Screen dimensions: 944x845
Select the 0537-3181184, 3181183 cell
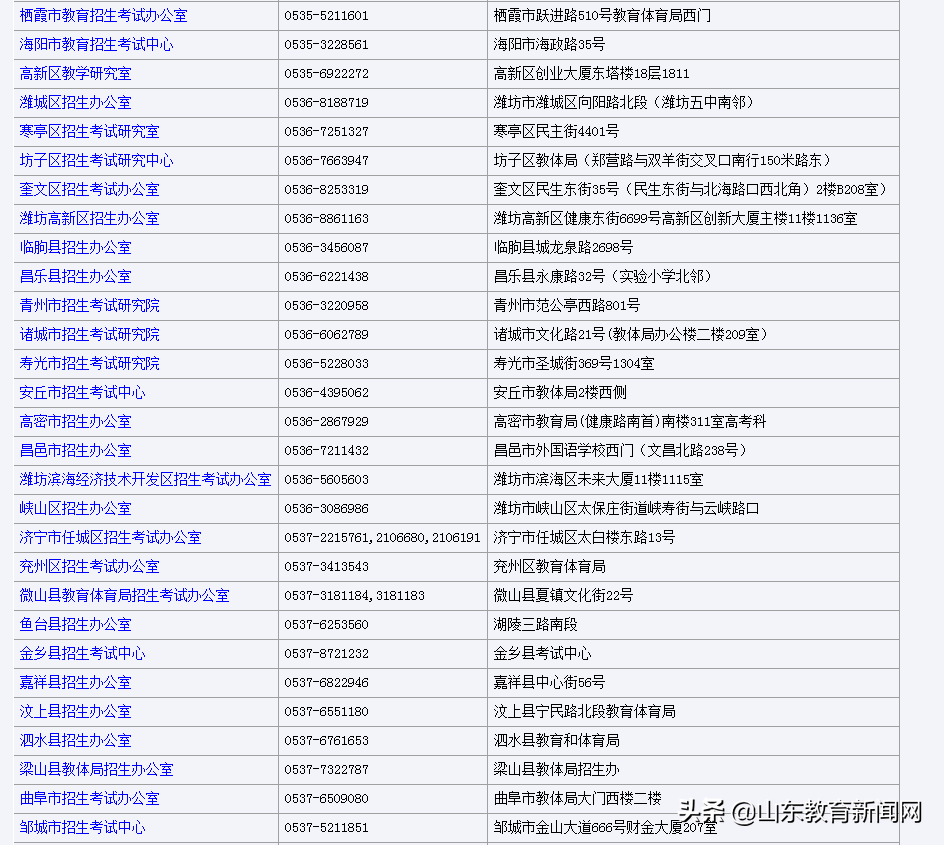tap(383, 595)
